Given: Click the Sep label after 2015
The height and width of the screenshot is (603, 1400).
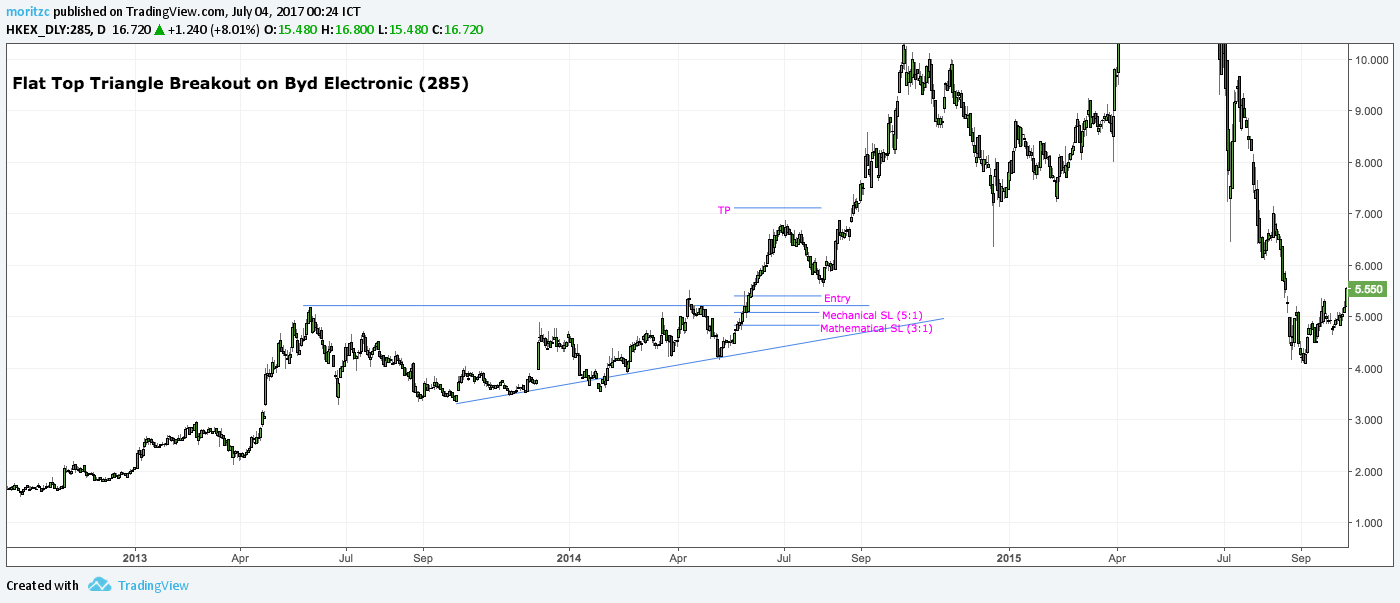Looking at the screenshot, I should (x=1300, y=557).
